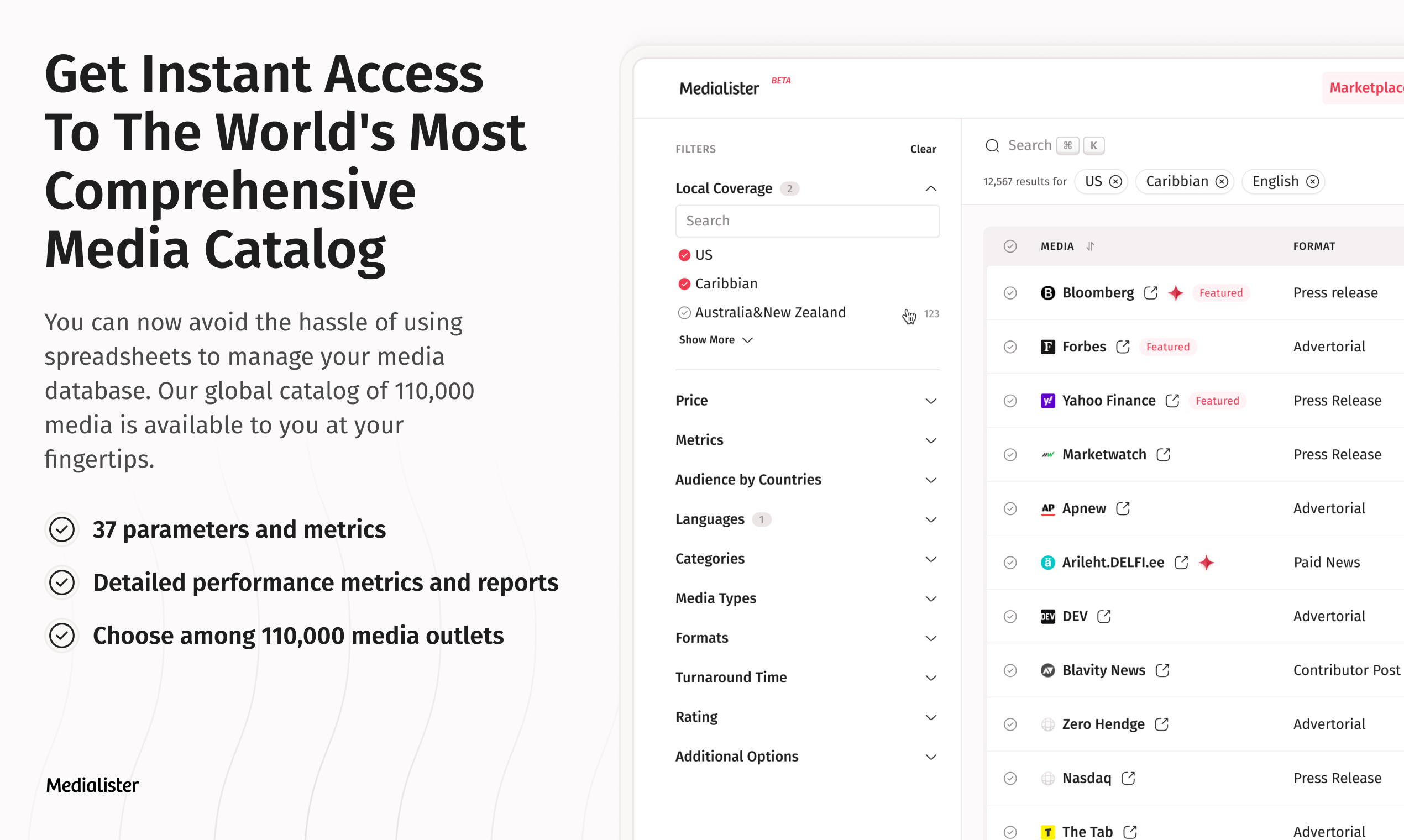Open The Tab external link icon
The width and height of the screenshot is (1404, 840).
point(1129,832)
